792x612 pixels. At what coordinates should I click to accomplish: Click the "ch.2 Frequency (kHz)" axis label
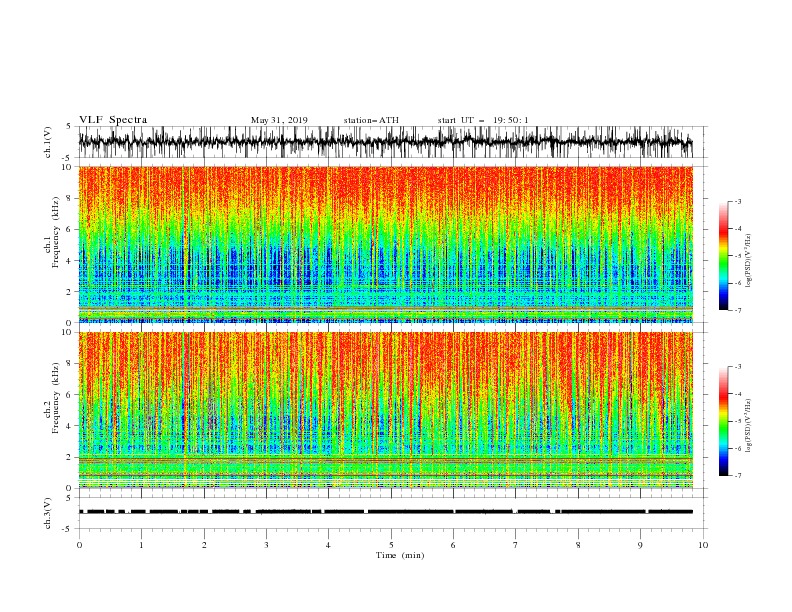(54, 397)
